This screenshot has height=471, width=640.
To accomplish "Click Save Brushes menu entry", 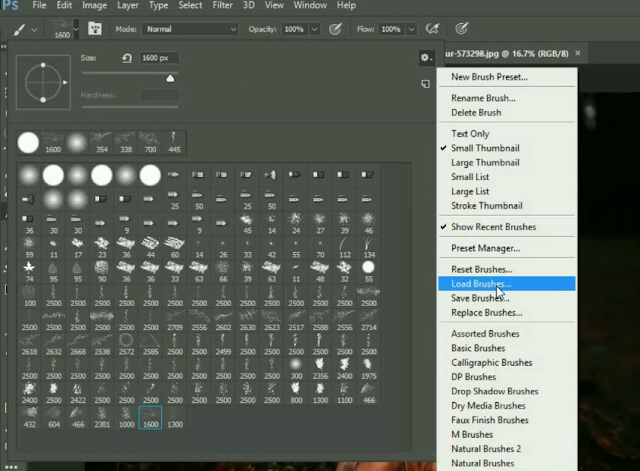I will [480, 298].
